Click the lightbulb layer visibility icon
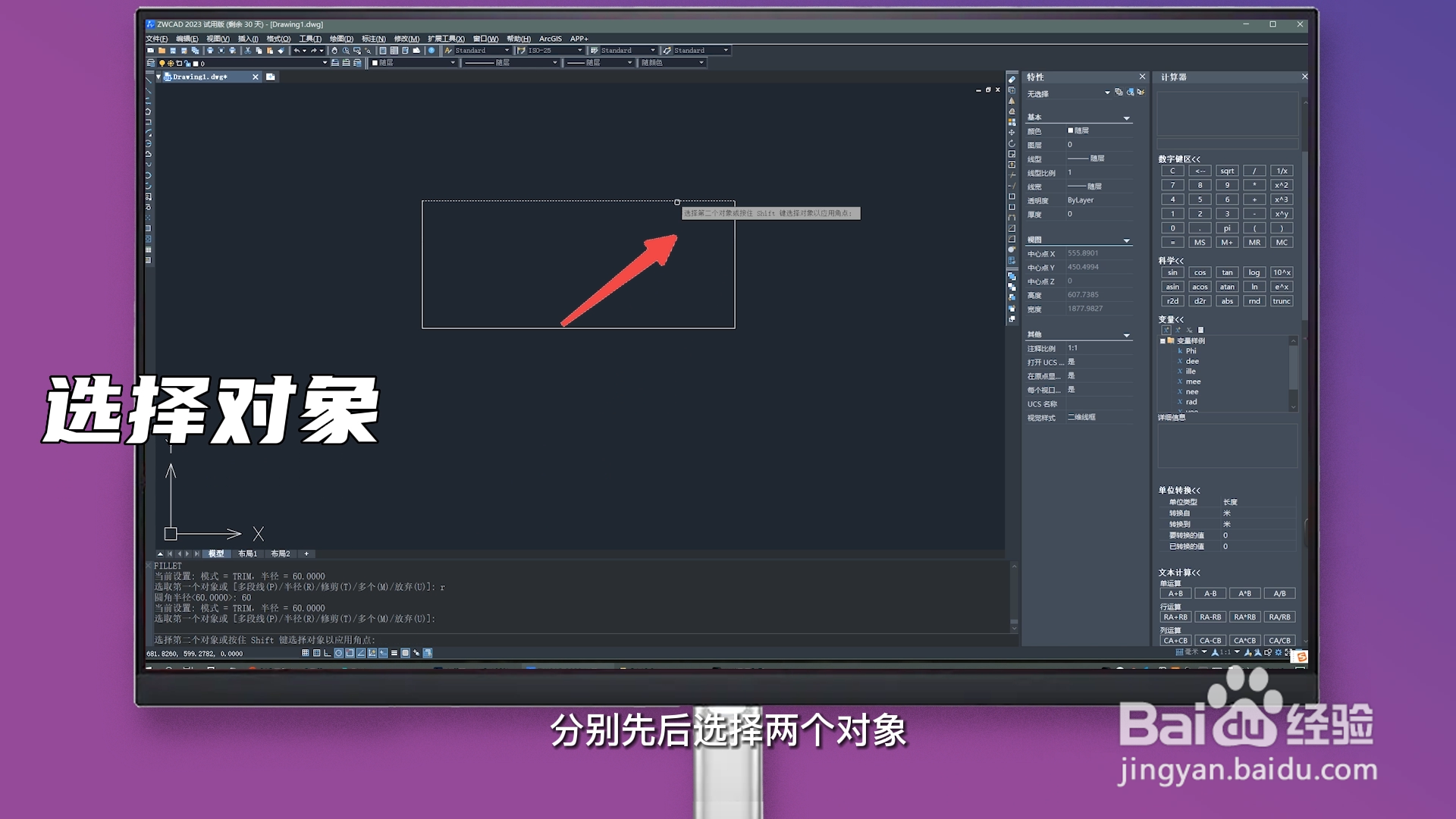 (x=162, y=64)
